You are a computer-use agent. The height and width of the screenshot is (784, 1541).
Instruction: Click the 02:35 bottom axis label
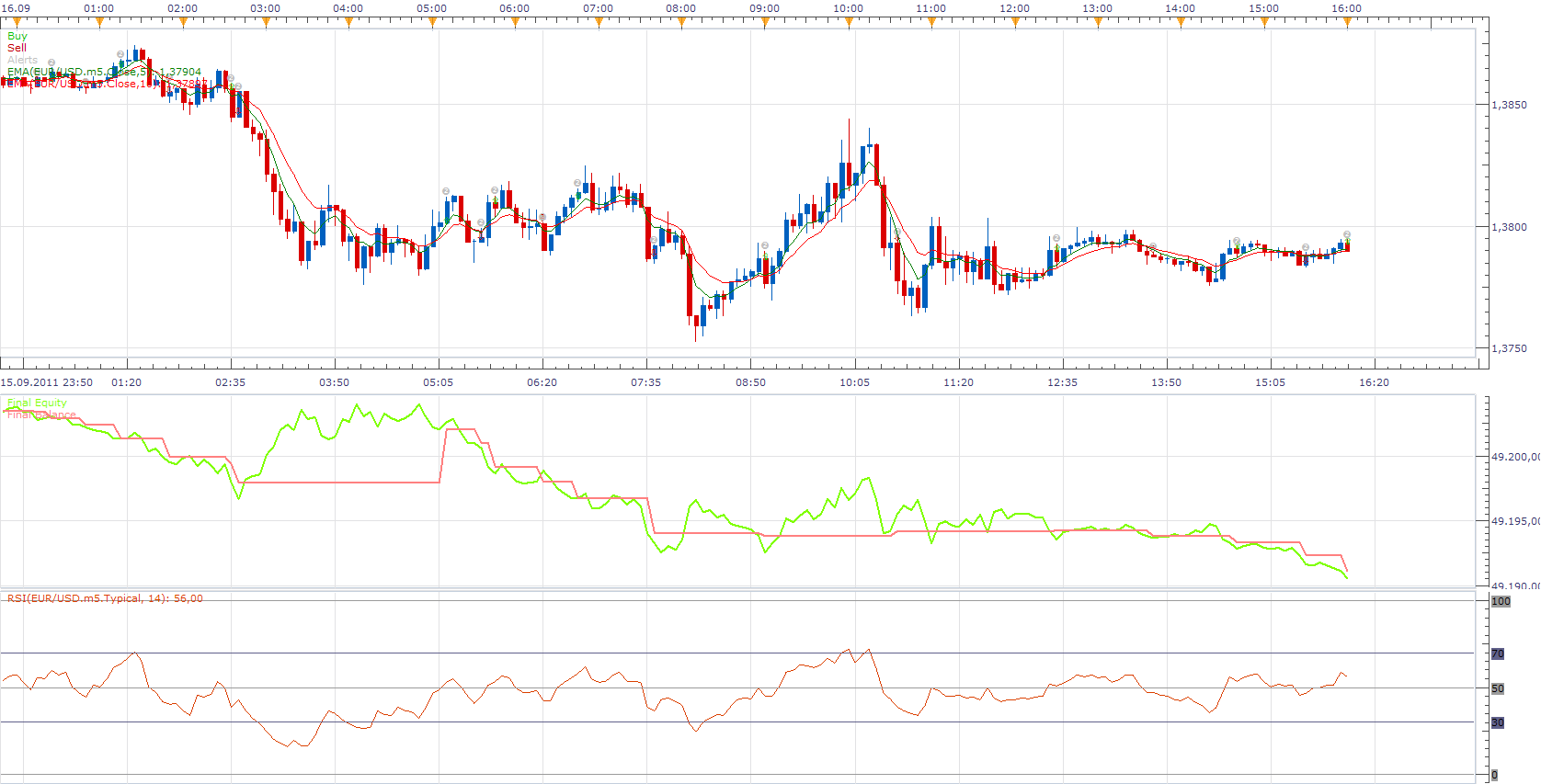click(231, 382)
